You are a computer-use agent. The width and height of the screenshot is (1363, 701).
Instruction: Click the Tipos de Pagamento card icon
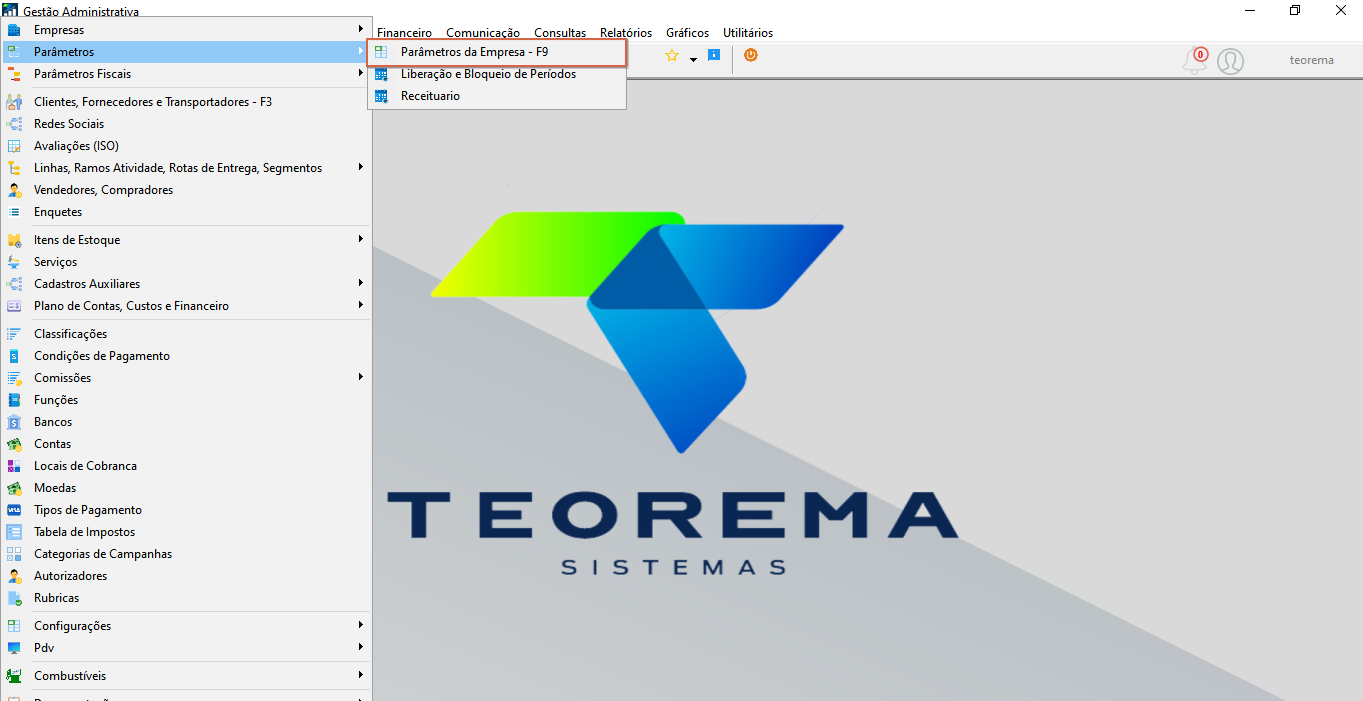click(x=14, y=510)
